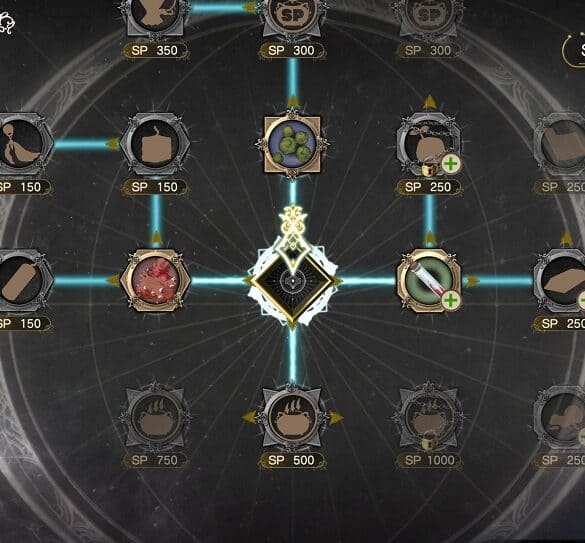Screen dimensions: 585x543
Task: Click the candle block node costing SP 150
Action: pyautogui.click(x=156, y=144)
